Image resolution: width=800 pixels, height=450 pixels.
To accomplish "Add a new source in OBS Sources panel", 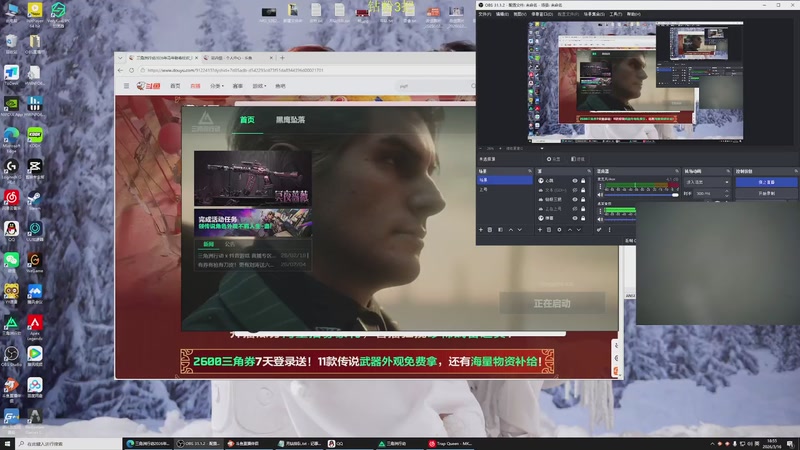I will (x=540, y=230).
